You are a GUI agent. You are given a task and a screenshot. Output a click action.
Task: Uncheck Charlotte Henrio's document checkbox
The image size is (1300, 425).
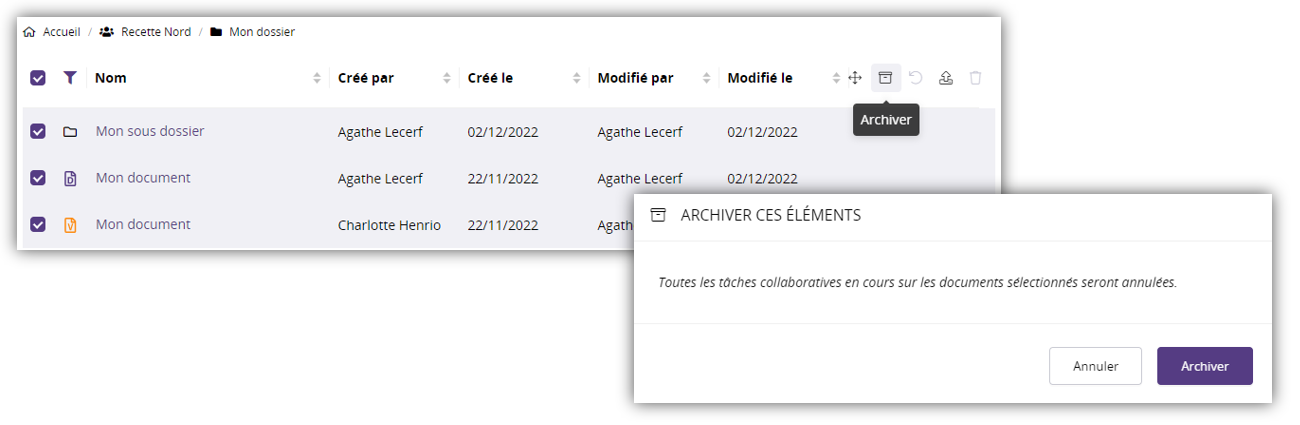[x=38, y=225]
